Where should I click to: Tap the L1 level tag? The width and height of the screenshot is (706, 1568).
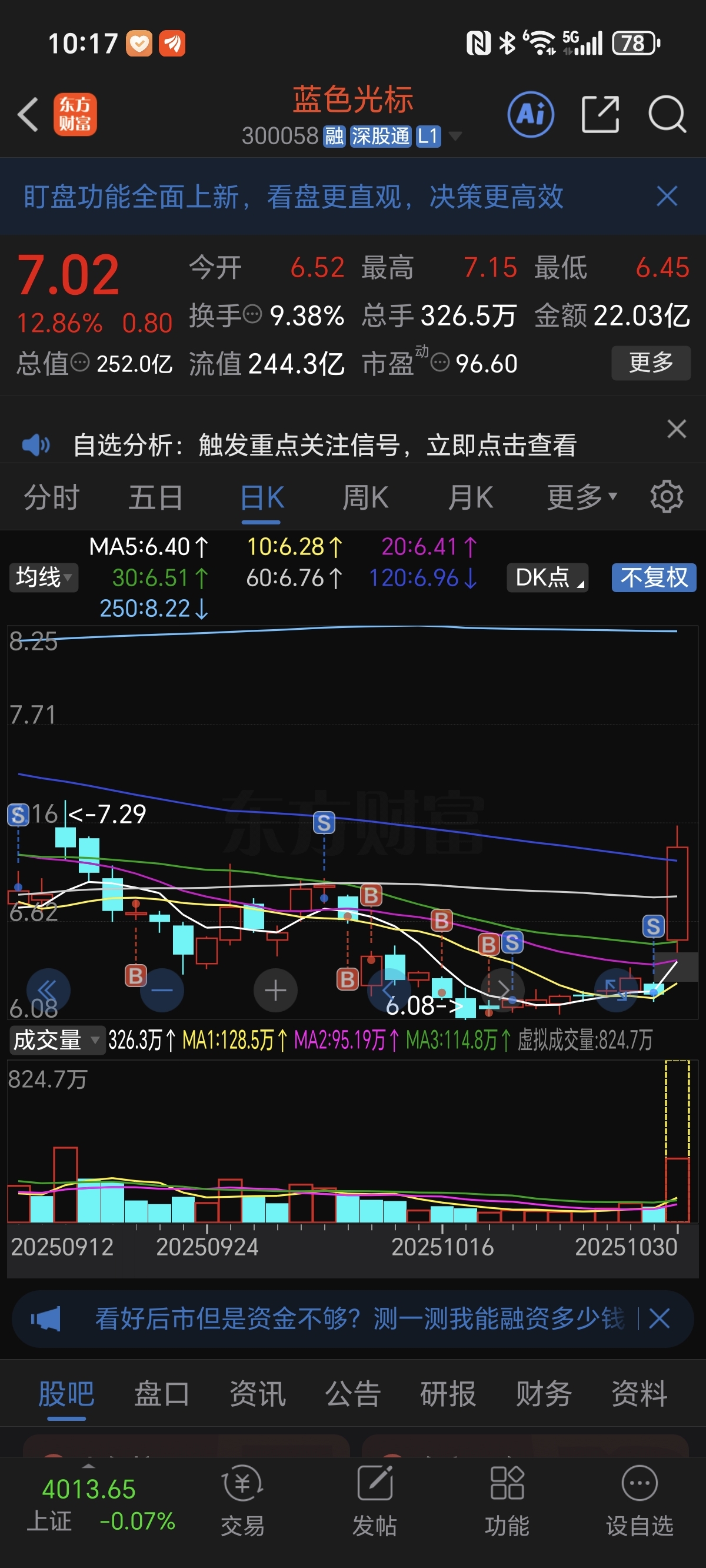428,137
